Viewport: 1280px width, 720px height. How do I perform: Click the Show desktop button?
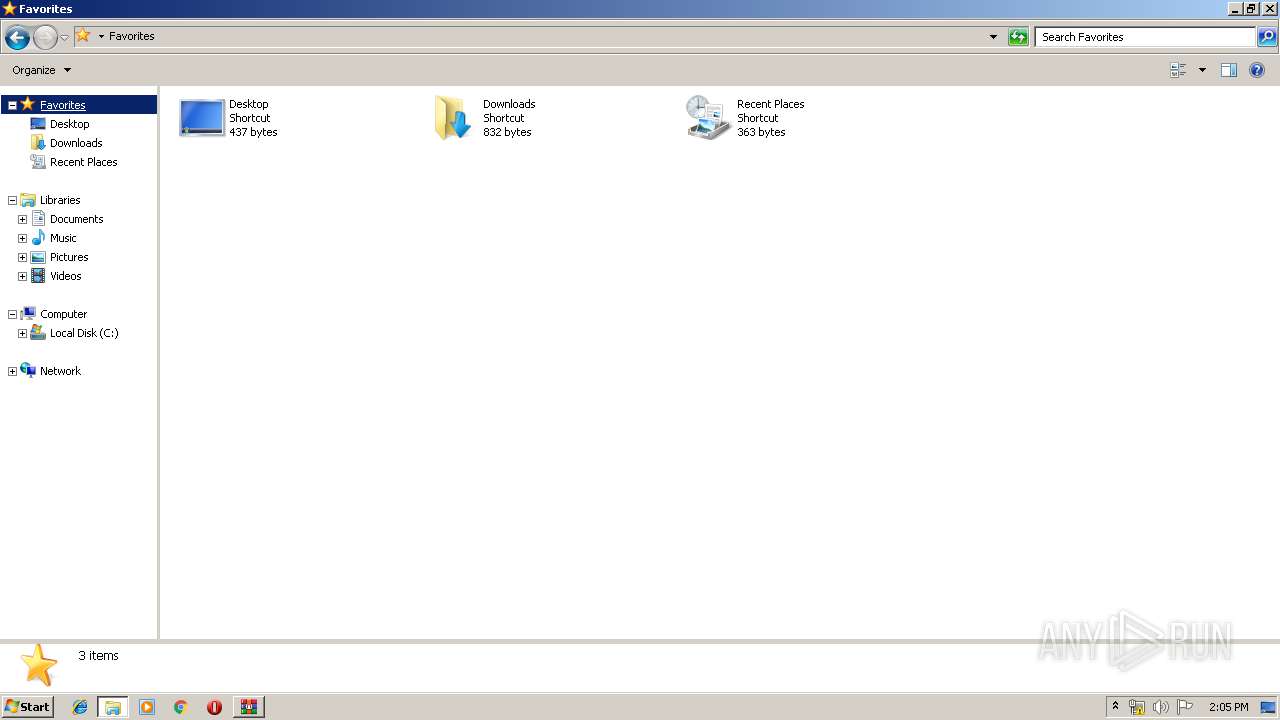pyautogui.click(x=1269, y=707)
